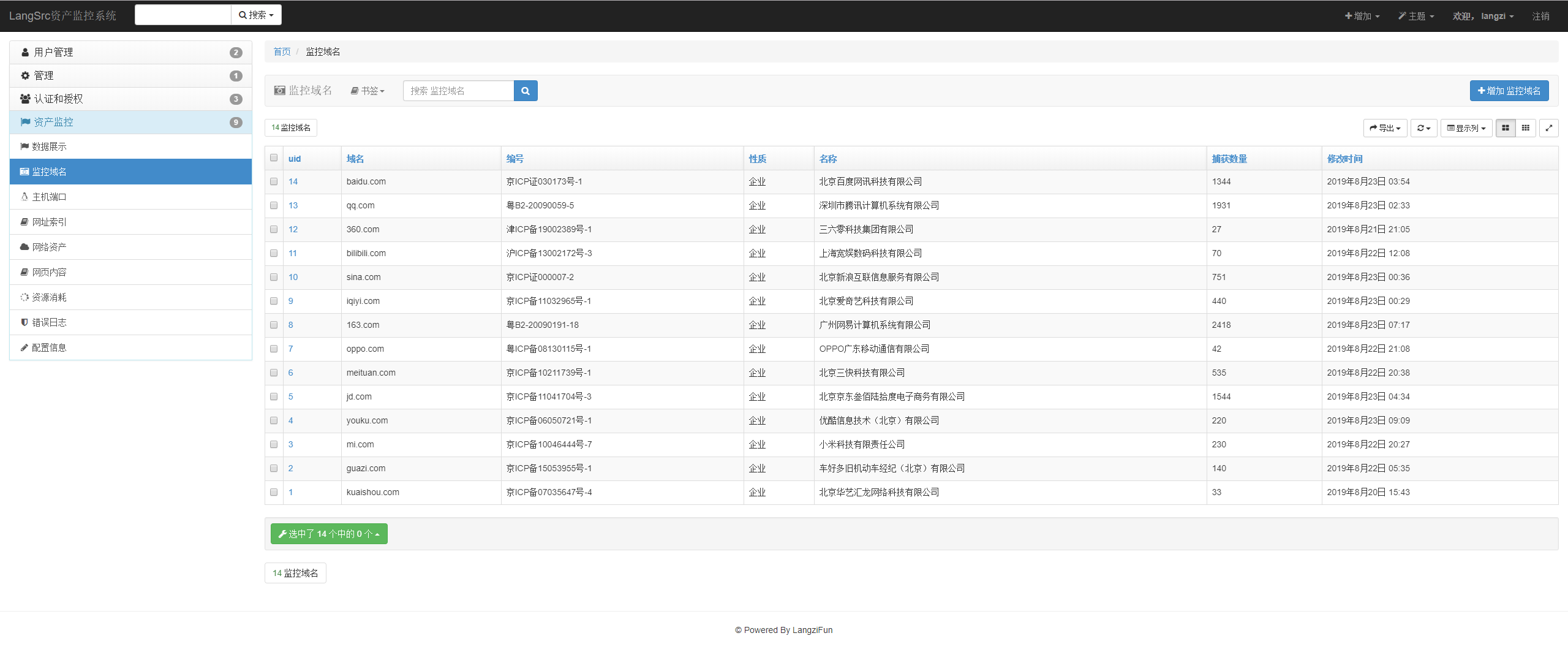
Task: Click the fullscreen expand icon
Action: tap(1548, 128)
